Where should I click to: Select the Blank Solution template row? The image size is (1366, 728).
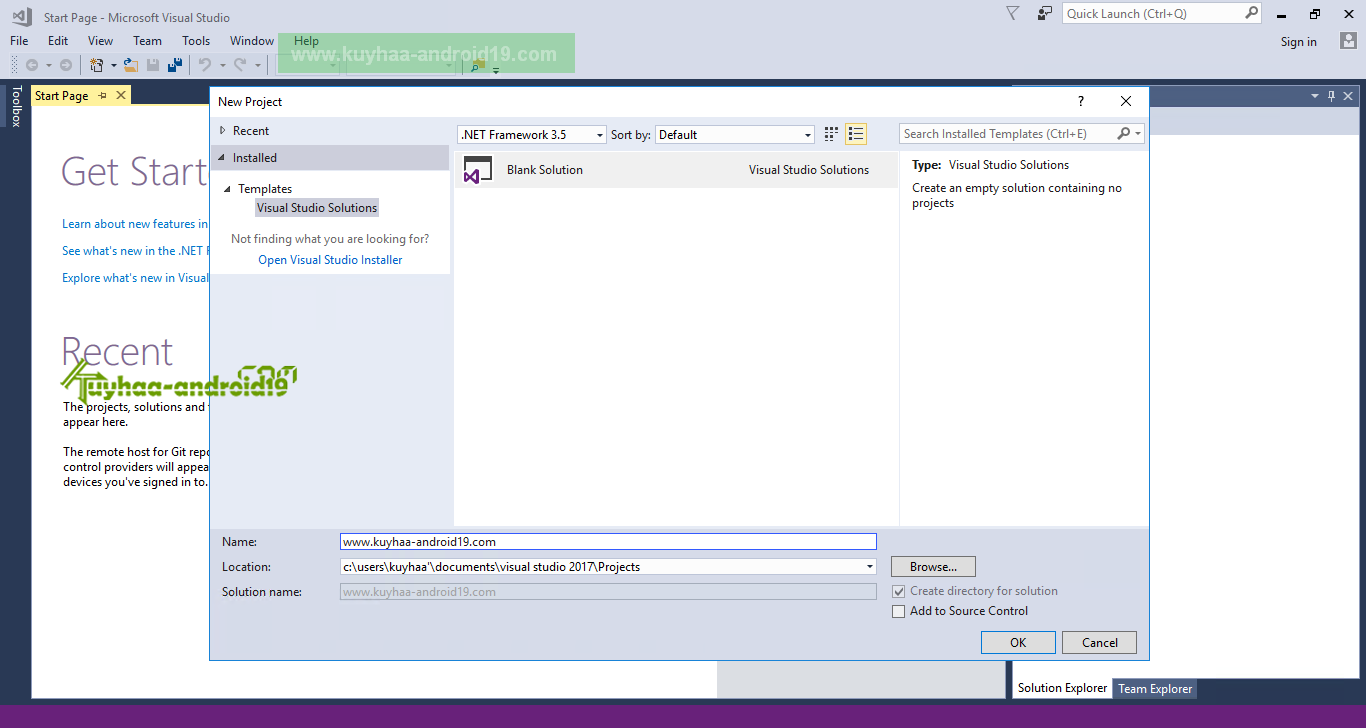[676, 170]
